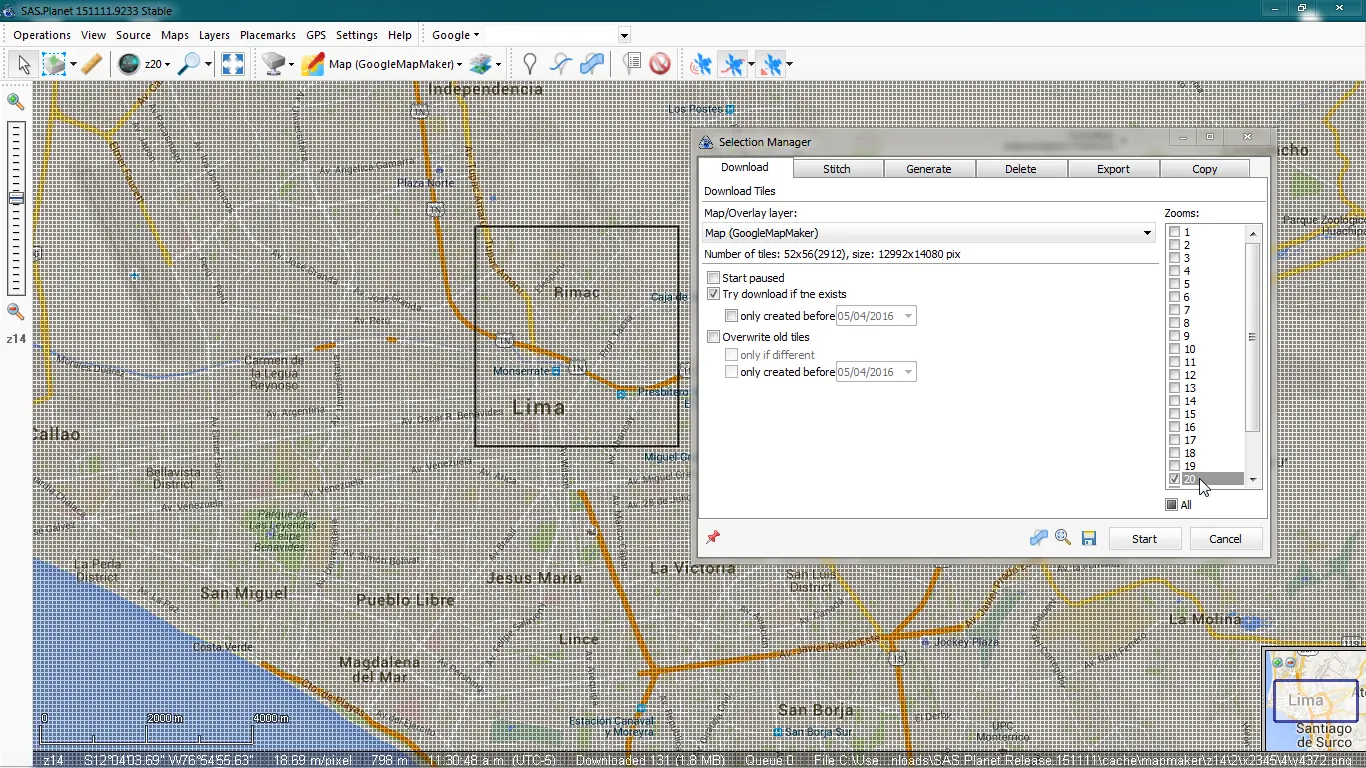This screenshot has height=768, width=1366.
Task: Toggle the All zooms checkbox
Action: [x=1172, y=505]
